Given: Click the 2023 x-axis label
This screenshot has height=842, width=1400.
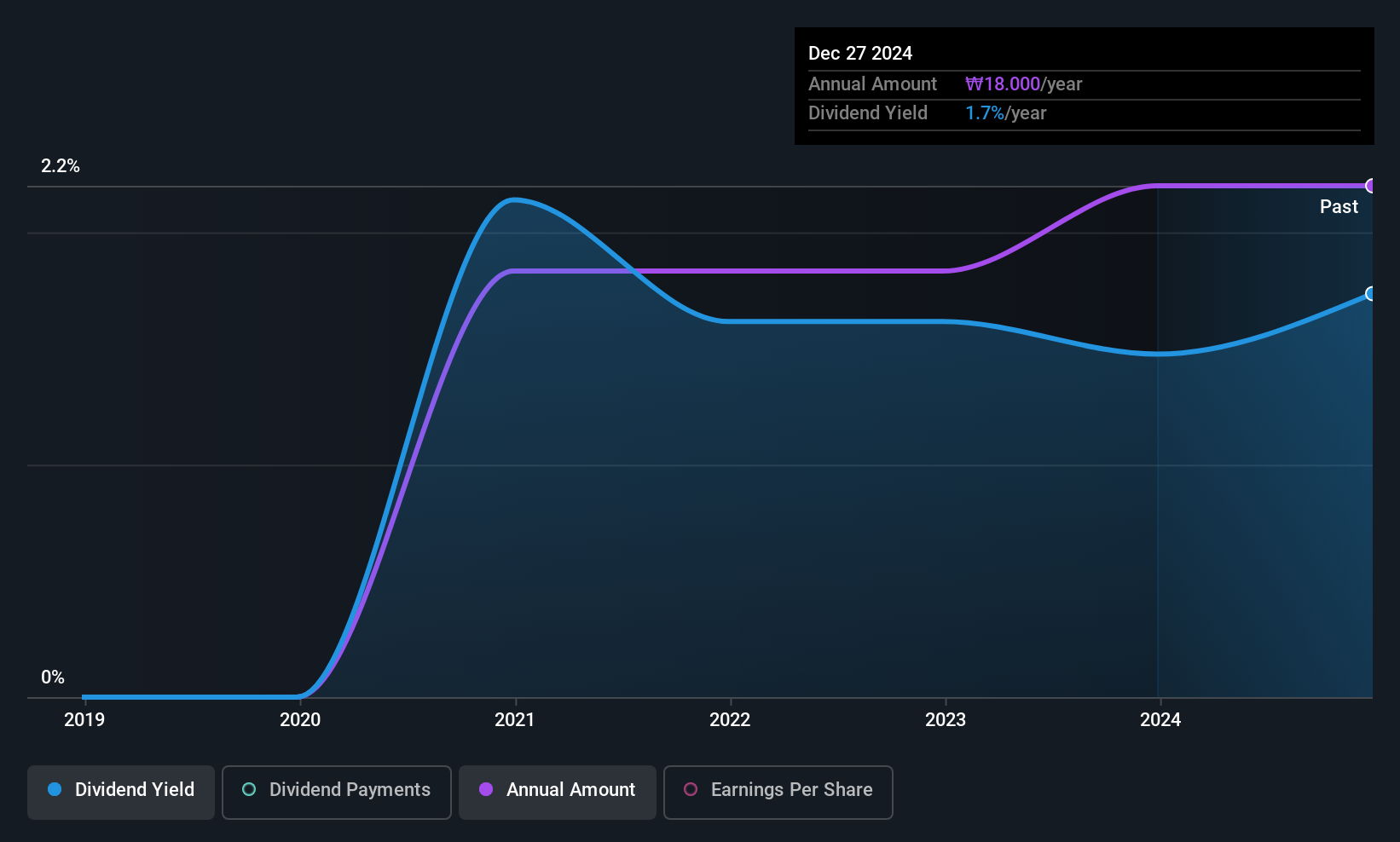Looking at the screenshot, I should [x=946, y=720].
